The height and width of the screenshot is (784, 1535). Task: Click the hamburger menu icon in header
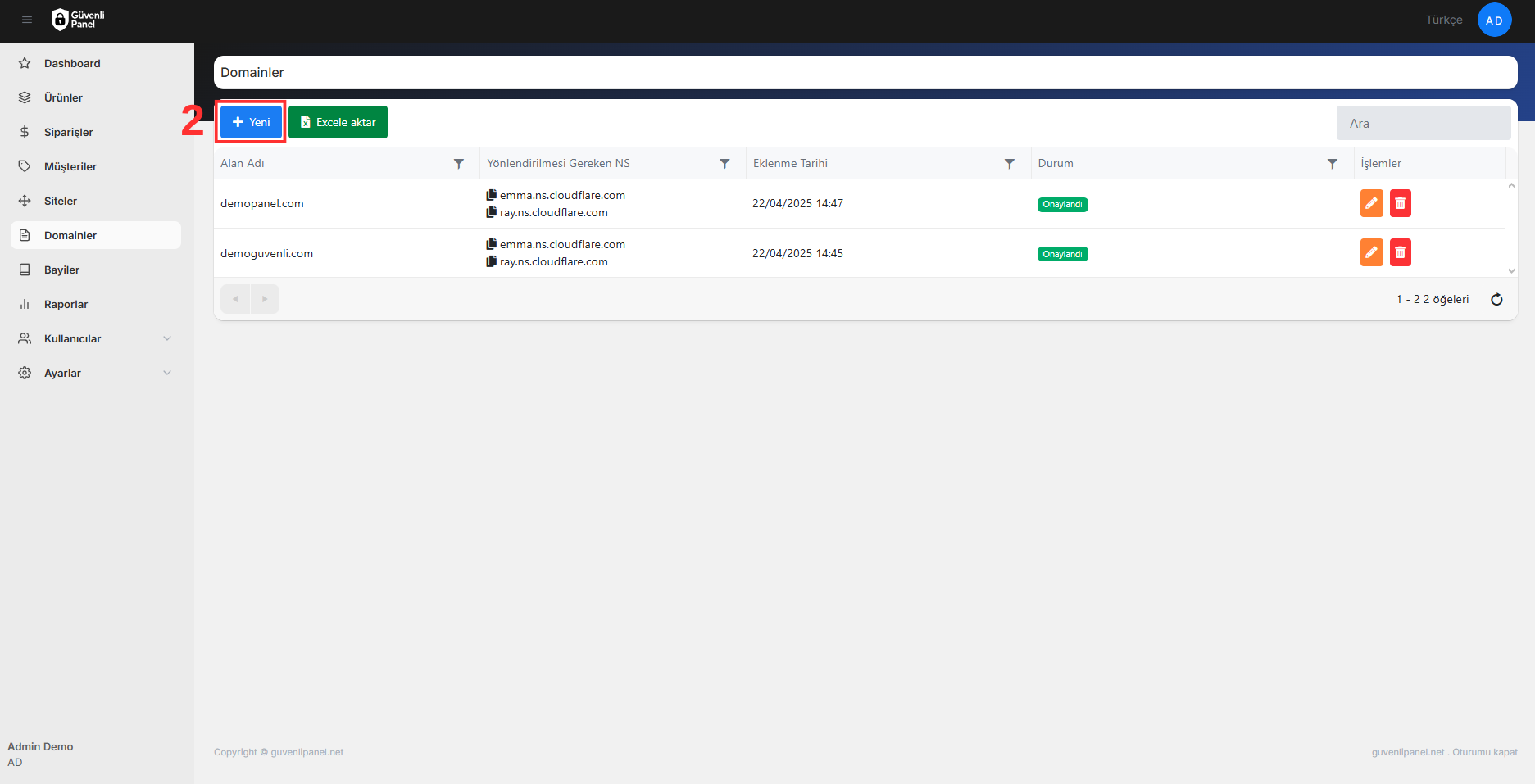27,20
